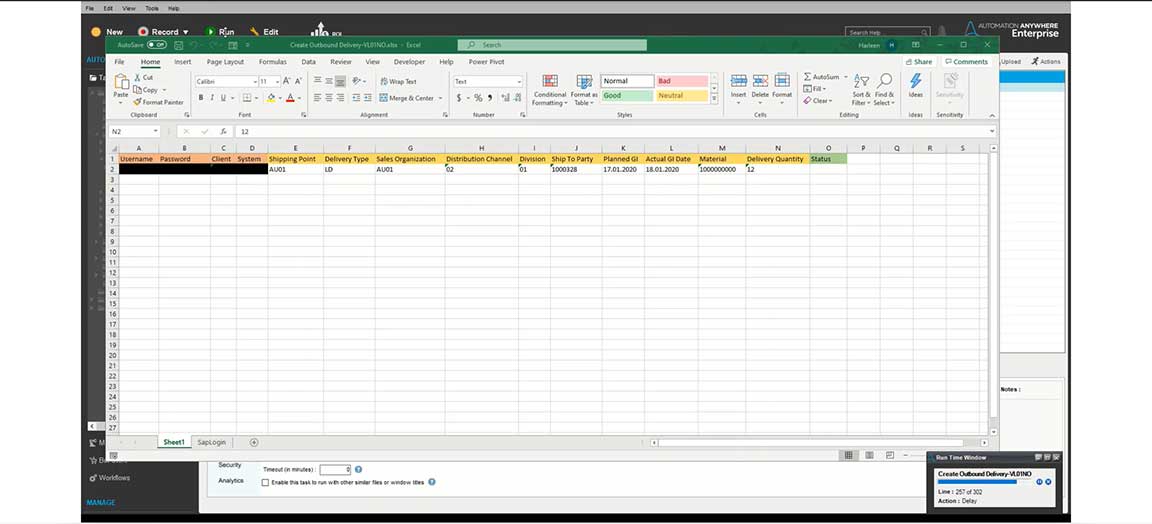The height and width of the screenshot is (524, 1152).
Task: Click the Share button
Action: (x=917, y=62)
